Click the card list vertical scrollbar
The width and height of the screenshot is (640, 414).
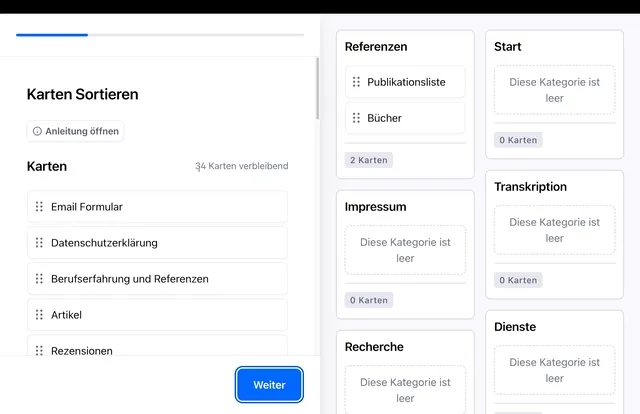(x=318, y=88)
